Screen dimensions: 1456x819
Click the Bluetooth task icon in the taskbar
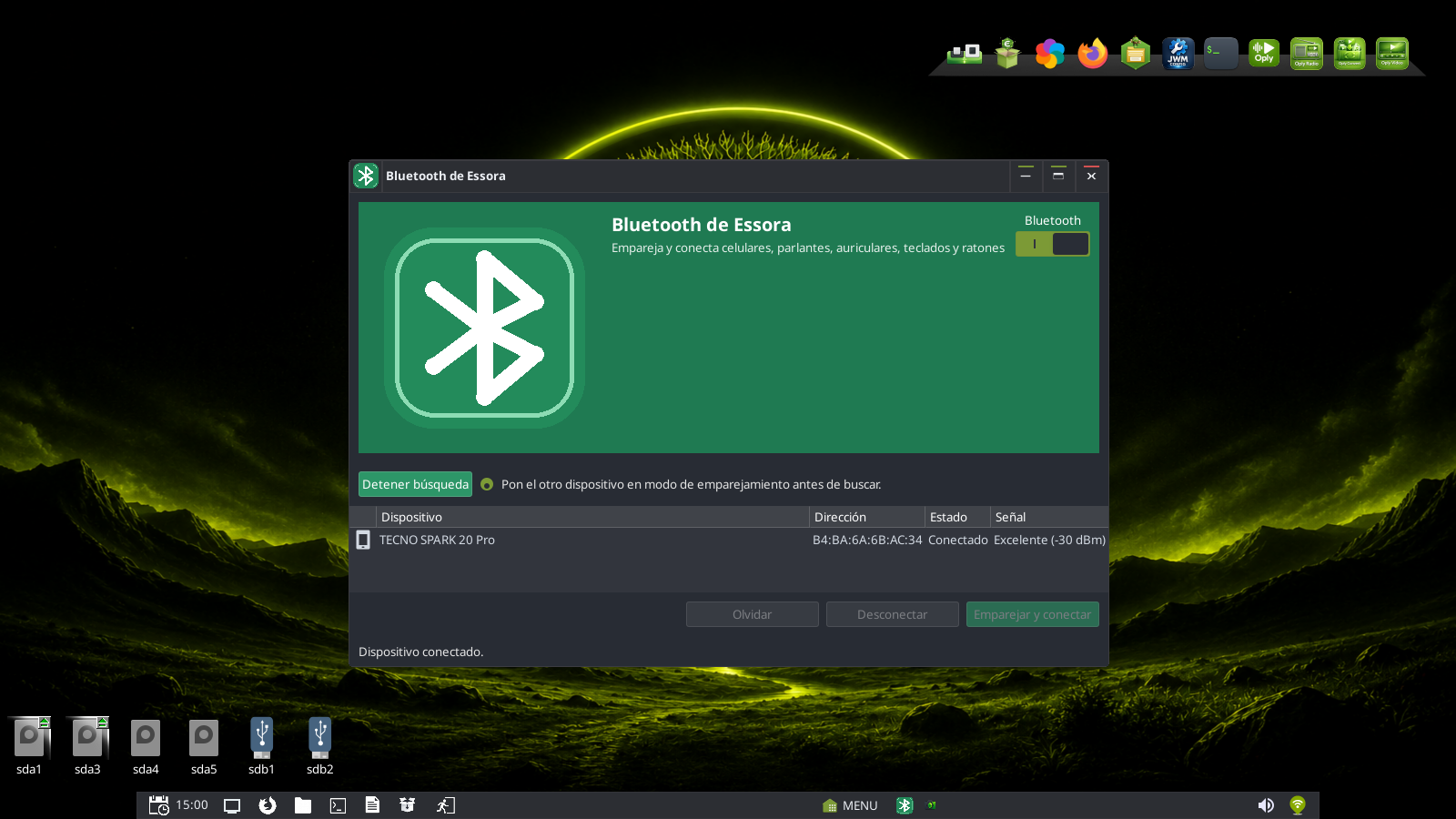(x=905, y=805)
